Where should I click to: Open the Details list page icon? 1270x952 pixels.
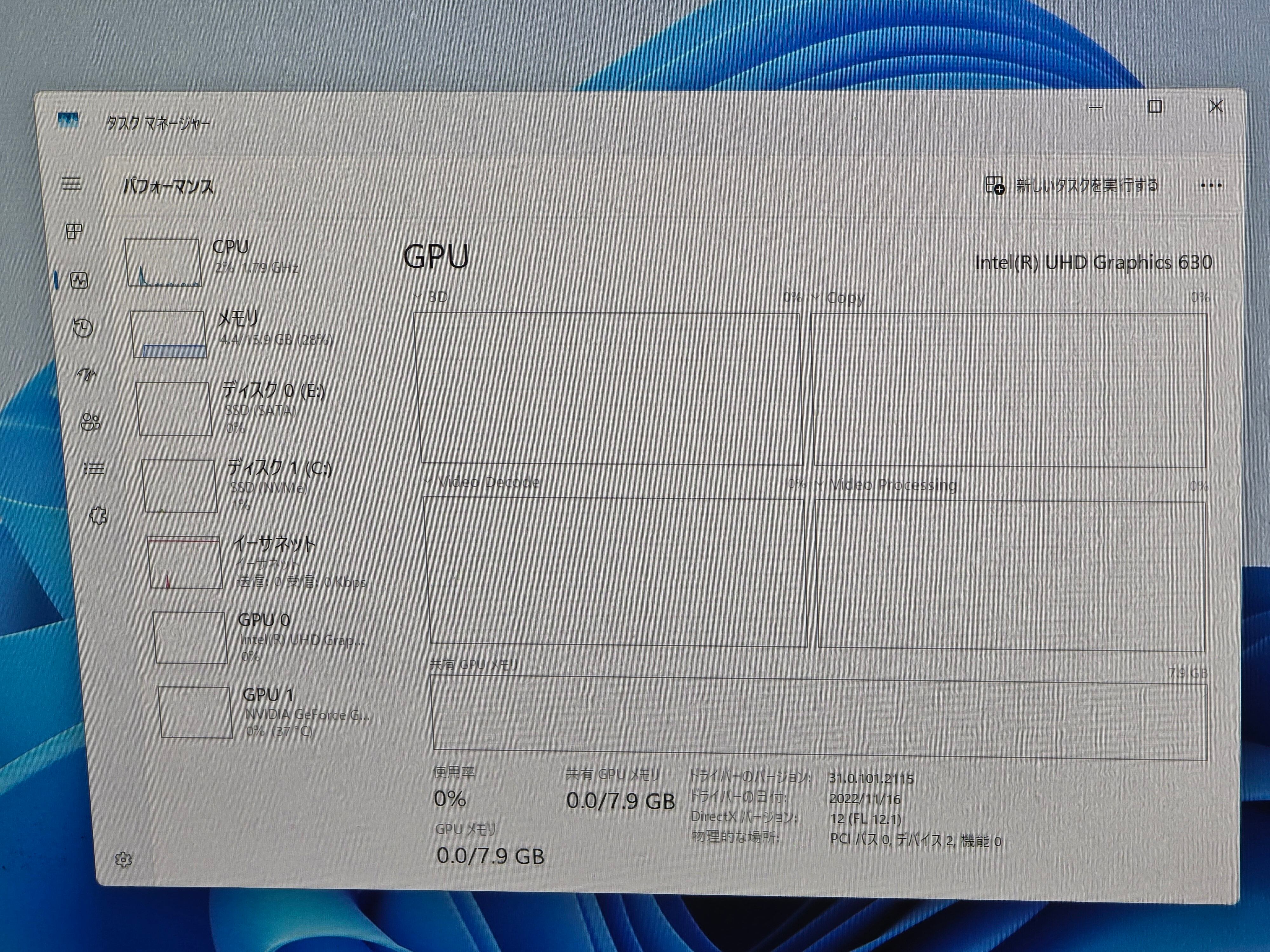(x=94, y=469)
